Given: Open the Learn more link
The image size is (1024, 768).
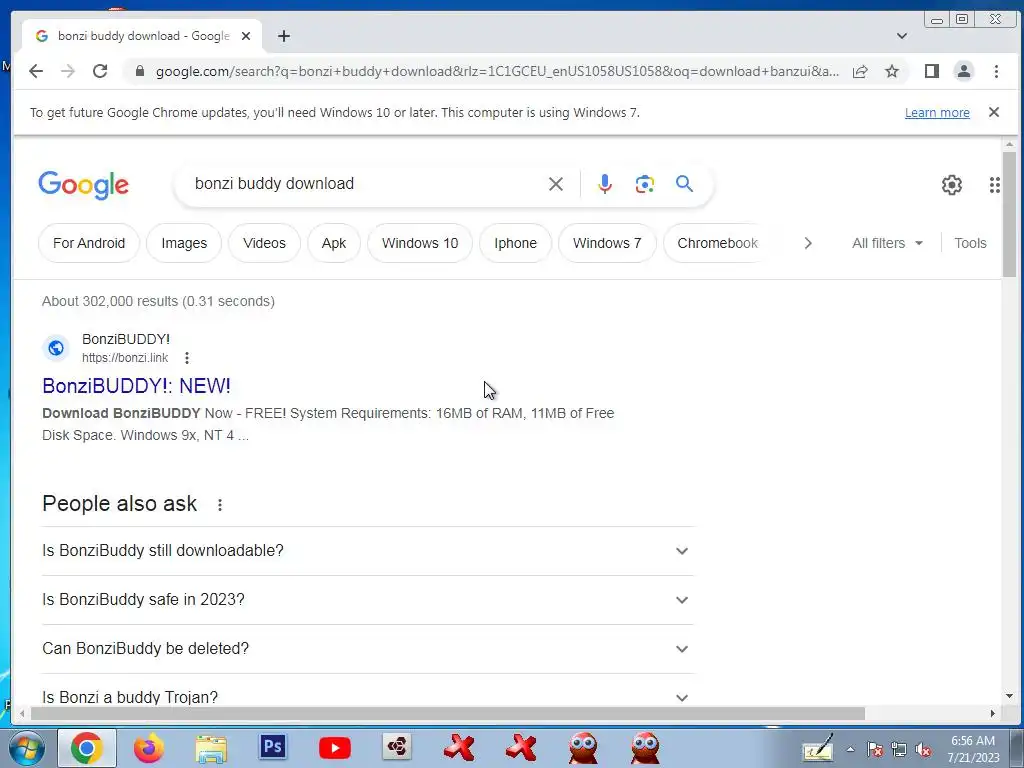Looking at the screenshot, I should [937, 112].
